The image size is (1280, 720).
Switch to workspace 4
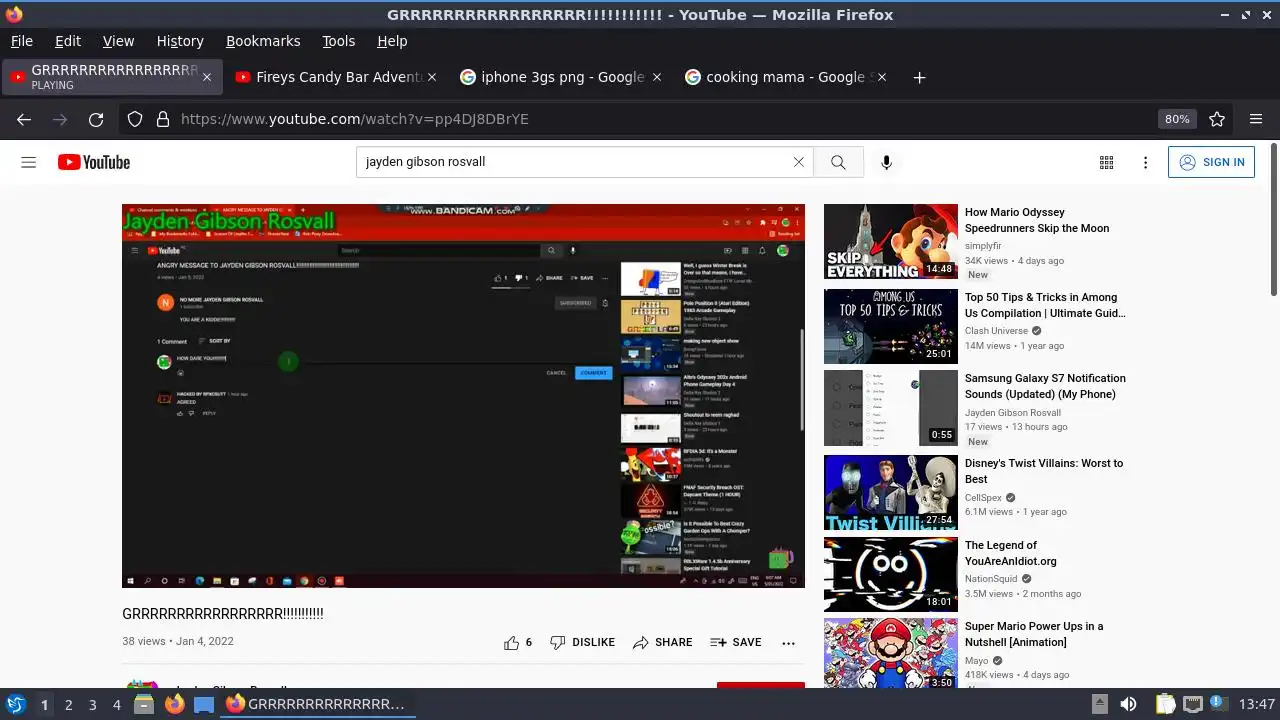(x=116, y=705)
